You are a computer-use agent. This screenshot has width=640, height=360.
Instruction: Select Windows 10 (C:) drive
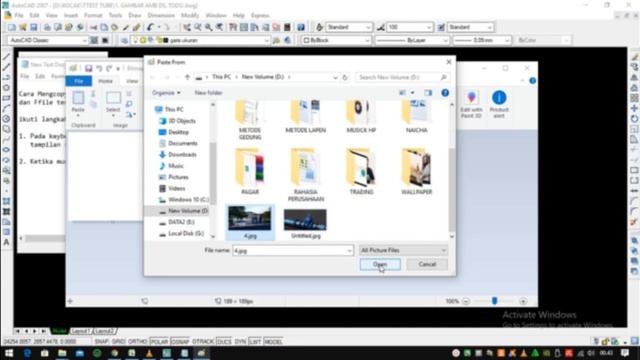pyautogui.click(x=188, y=200)
